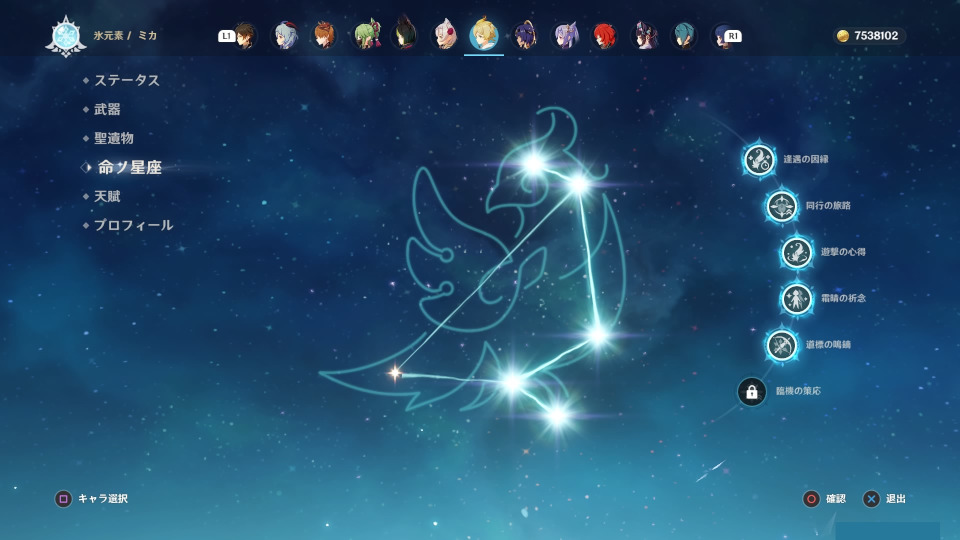Click the cross 退出 button icon
This screenshot has width=960, height=540.
(x=871, y=499)
